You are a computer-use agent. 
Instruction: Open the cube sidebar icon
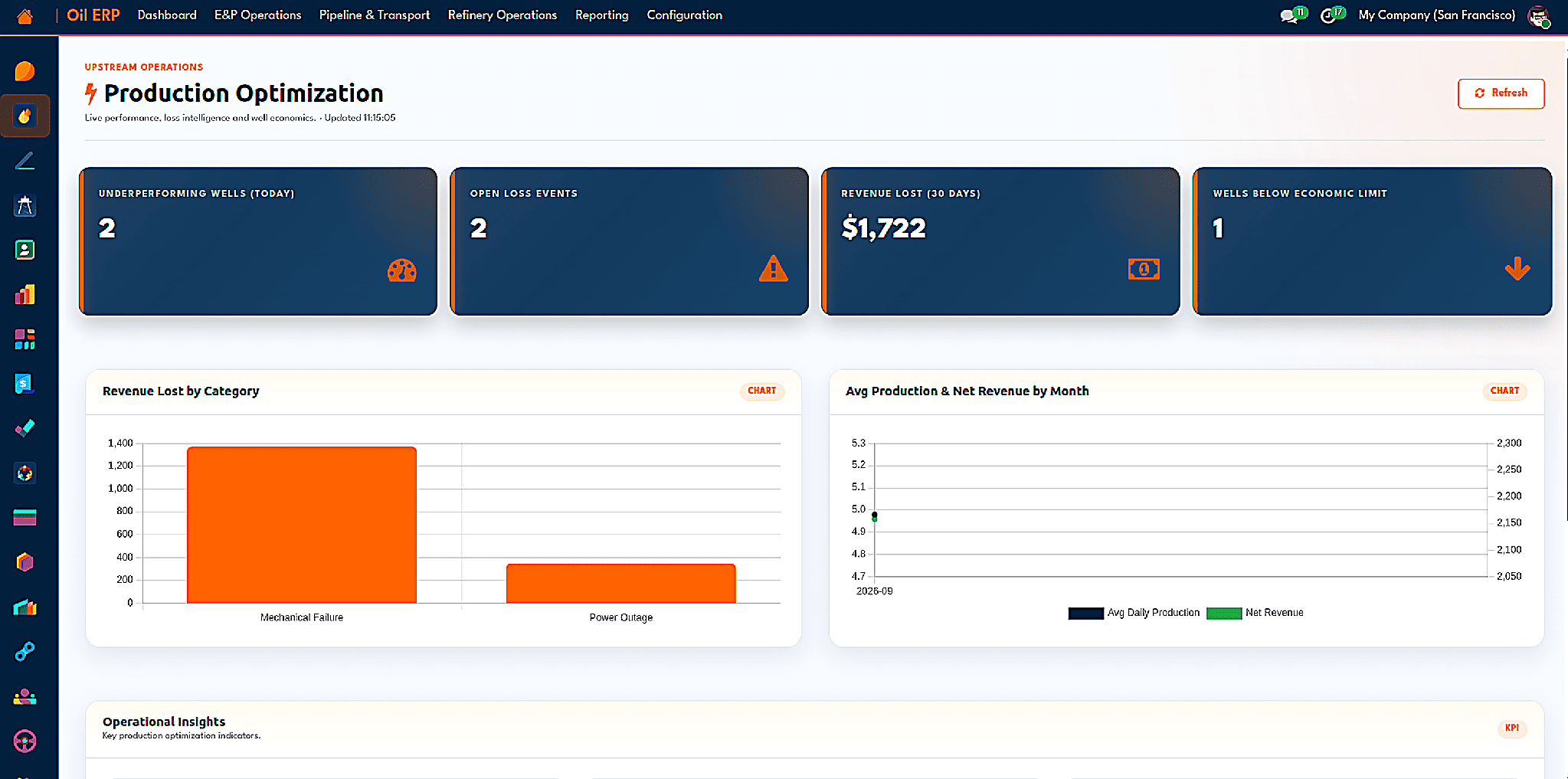tap(25, 562)
